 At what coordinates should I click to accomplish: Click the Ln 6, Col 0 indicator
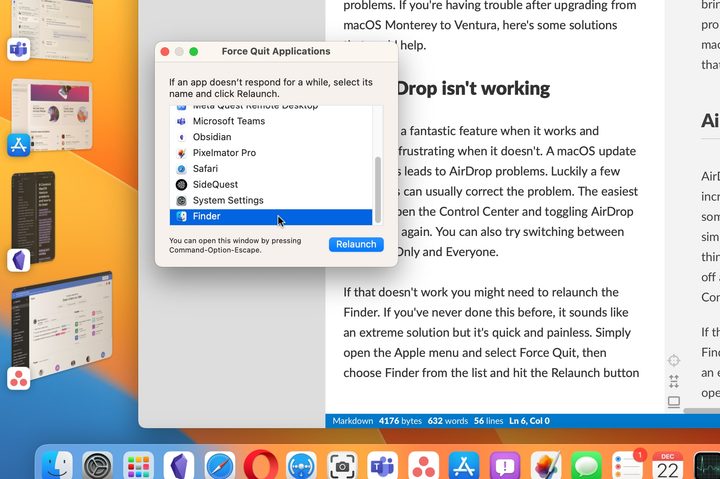coord(529,421)
